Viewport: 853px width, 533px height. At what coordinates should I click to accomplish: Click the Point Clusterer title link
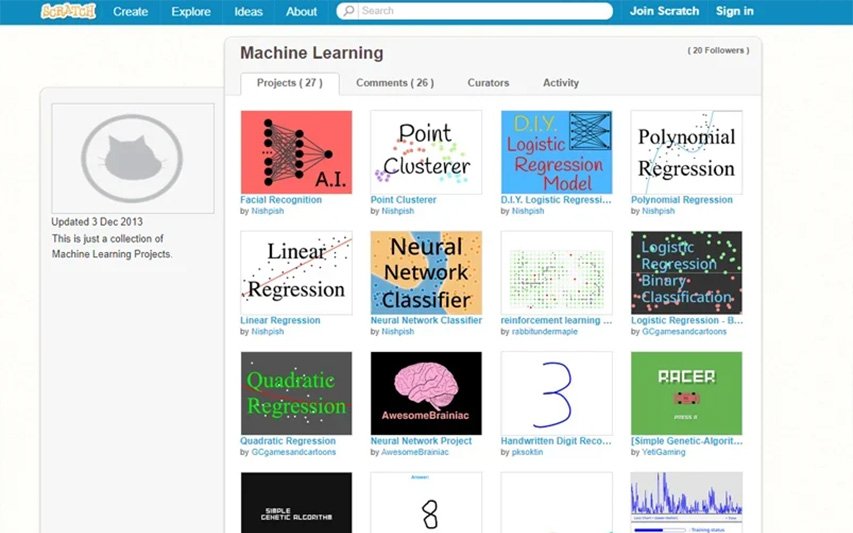[403, 200]
